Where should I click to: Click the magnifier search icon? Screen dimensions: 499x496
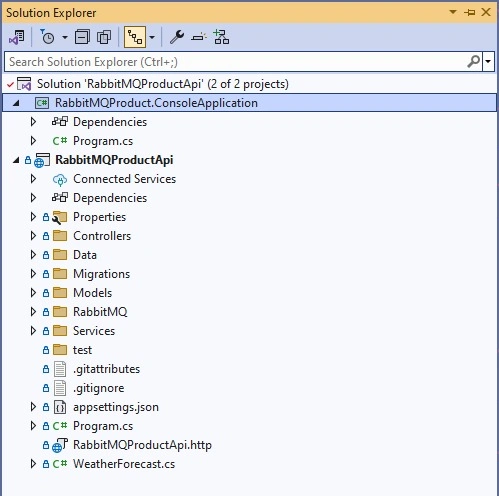pos(474,62)
